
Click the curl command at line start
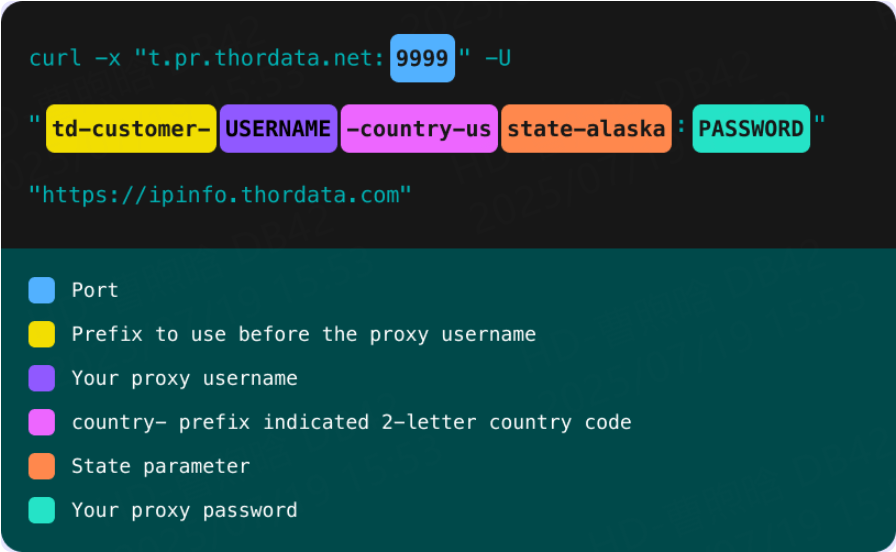[x=55, y=58]
